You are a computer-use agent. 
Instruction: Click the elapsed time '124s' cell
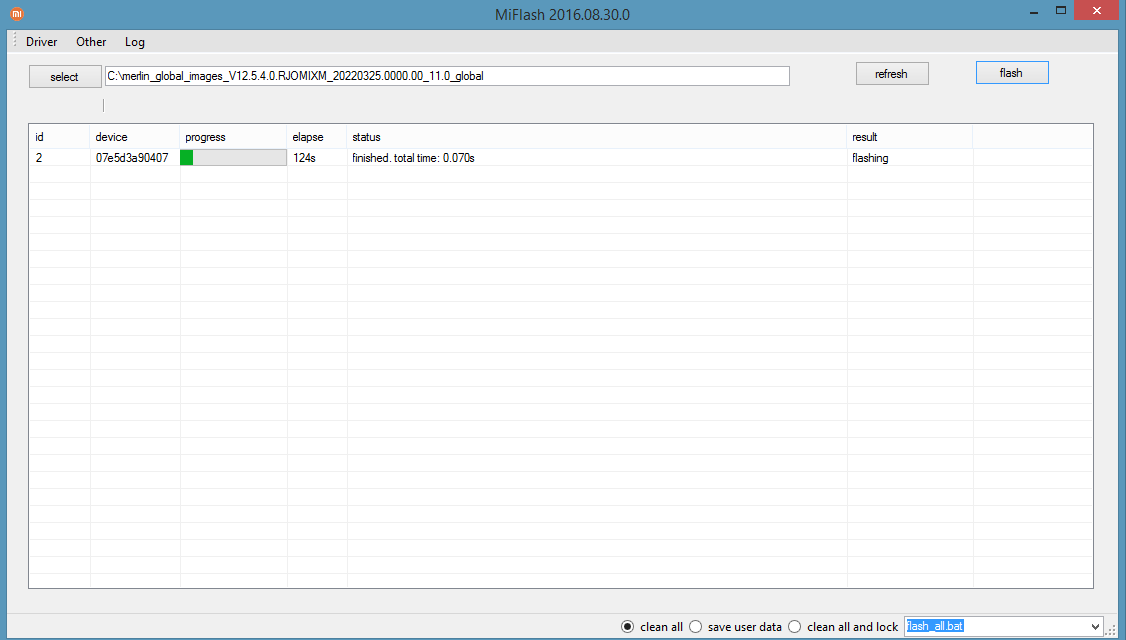(x=304, y=158)
